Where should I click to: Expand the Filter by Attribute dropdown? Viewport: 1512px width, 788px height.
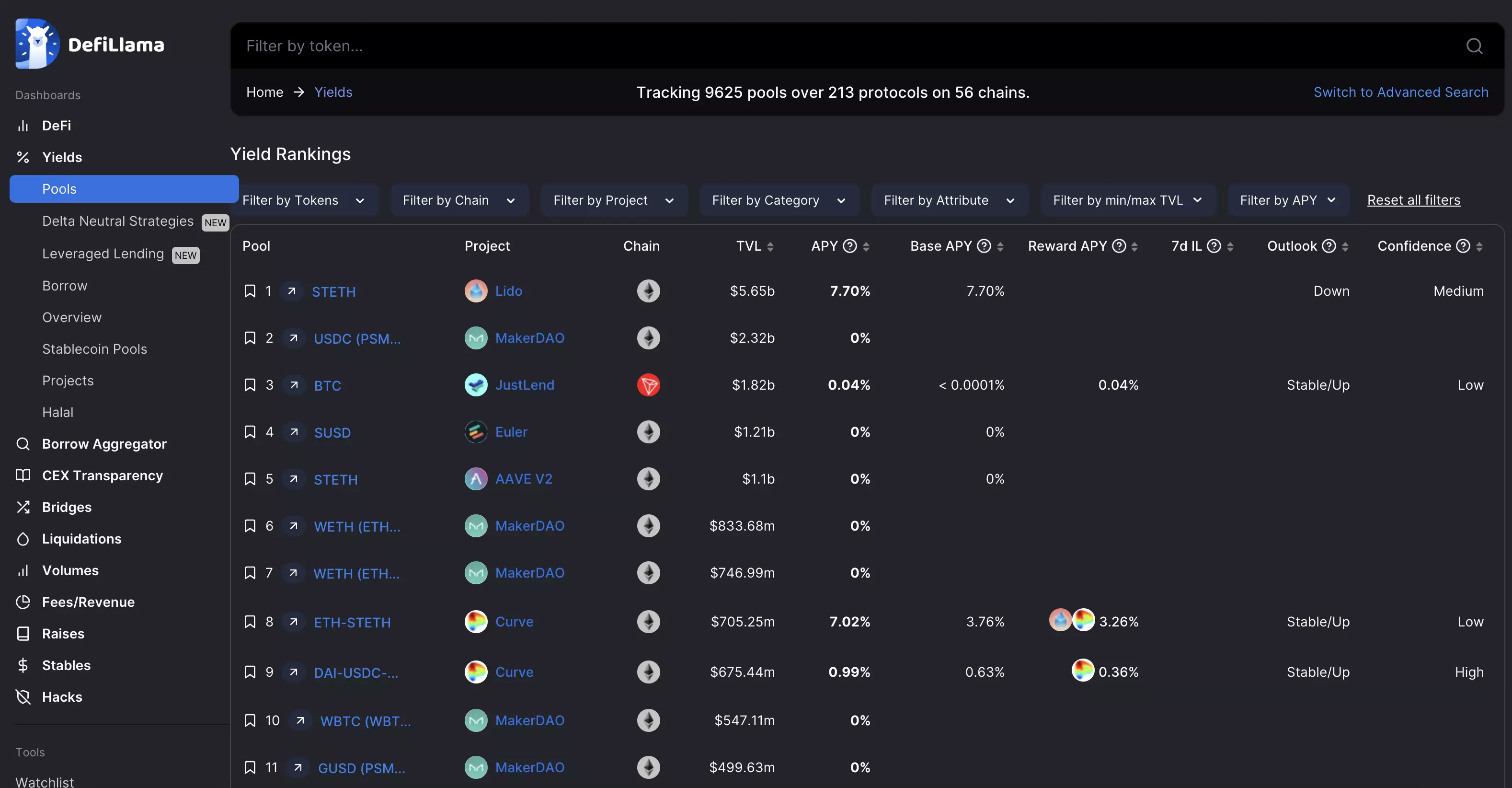(950, 200)
